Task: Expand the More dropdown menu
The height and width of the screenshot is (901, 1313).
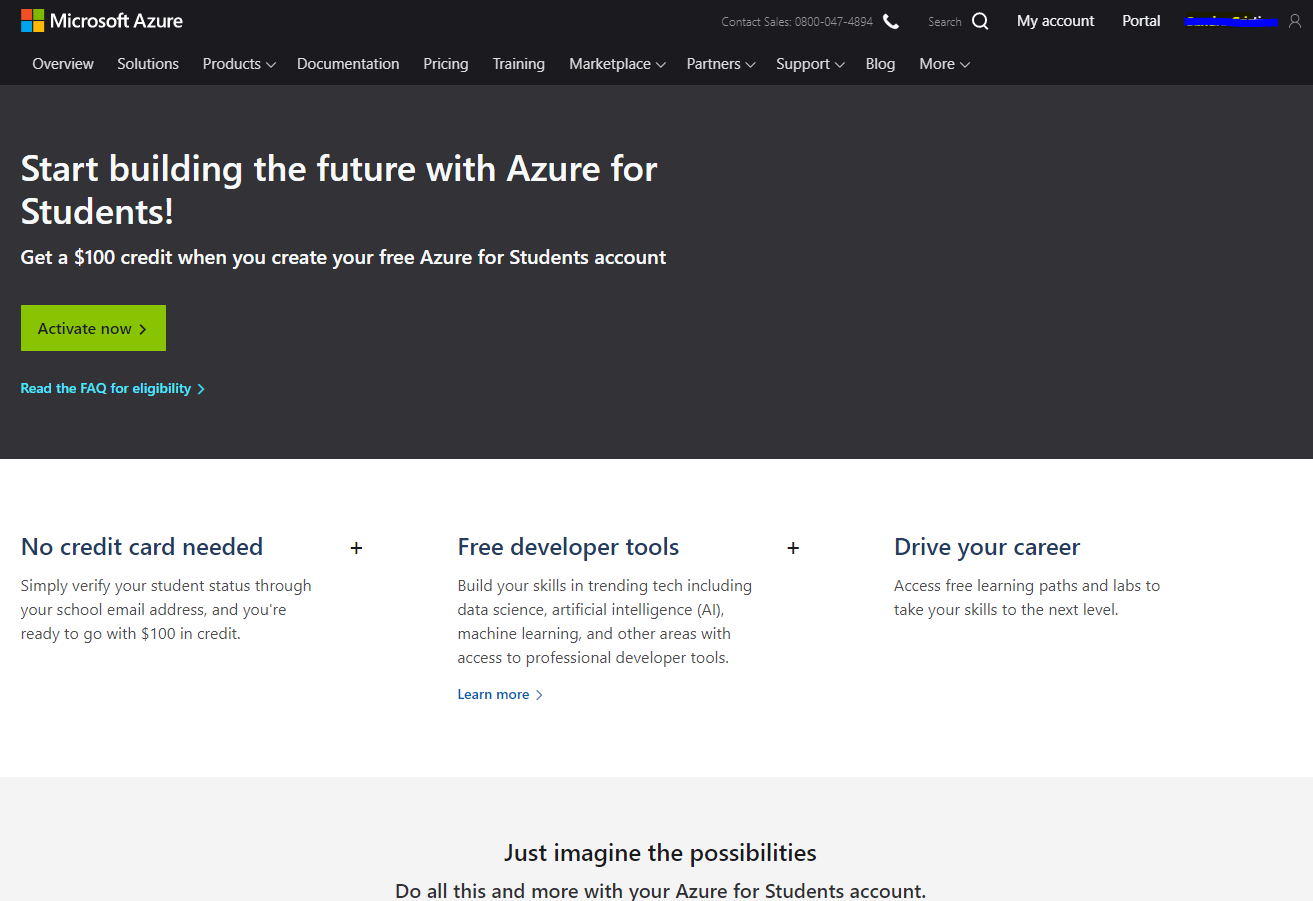Action: (x=944, y=64)
